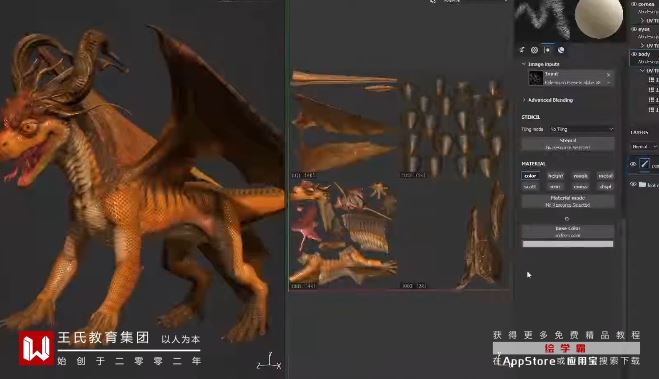Hide the folder layer using eye icon

(x=633, y=184)
